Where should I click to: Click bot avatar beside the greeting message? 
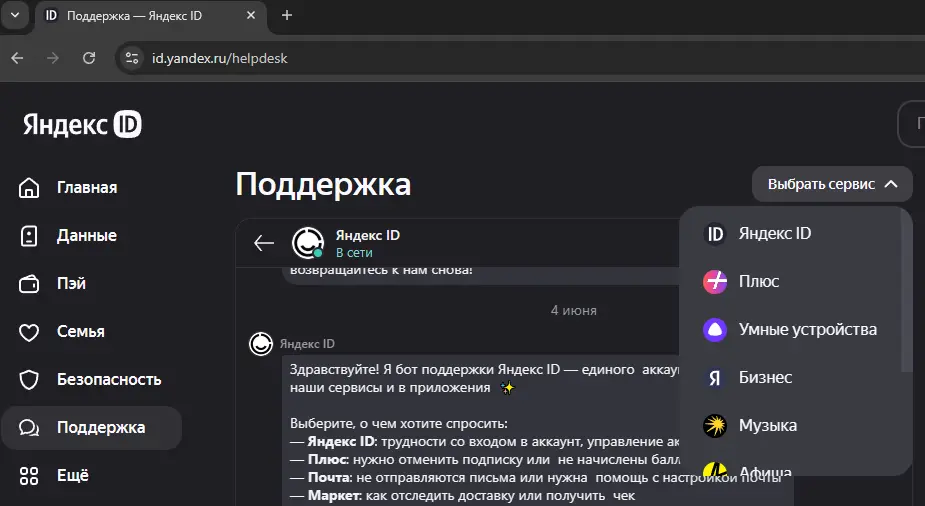pyautogui.click(x=261, y=344)
